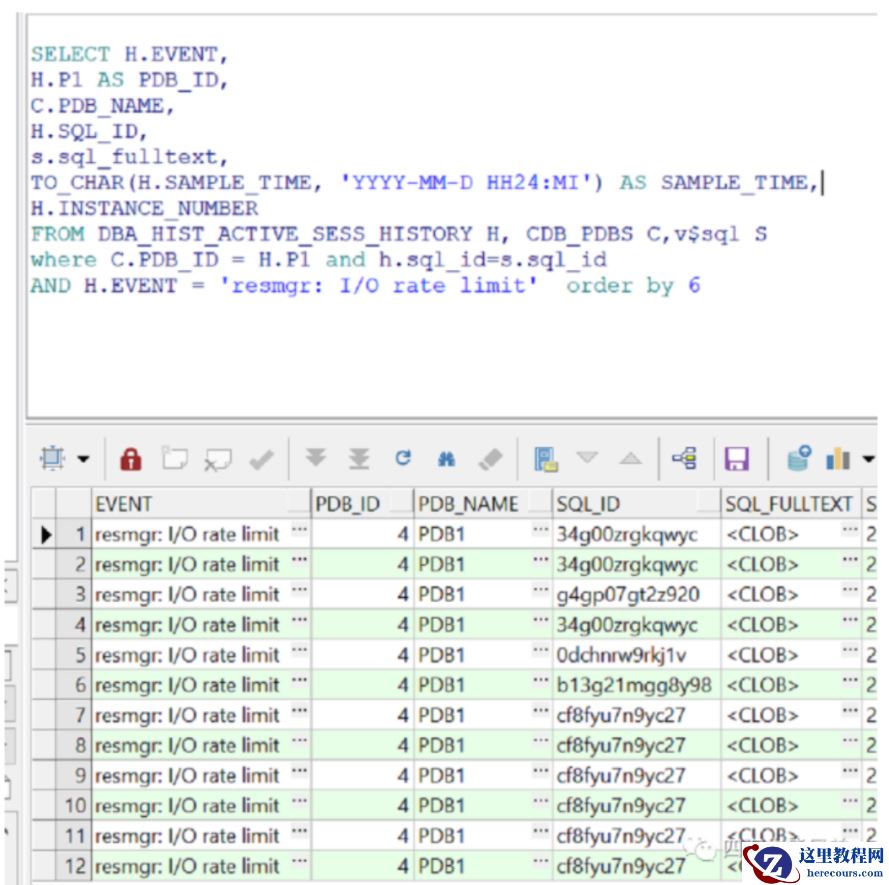Viewport: 889px width, 885px height.
Task: Click the fetch next page arrow icon
Action: tap(316, 458)
